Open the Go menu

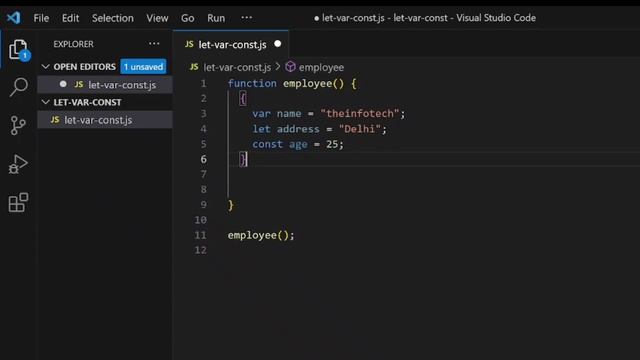click(187, 18)
